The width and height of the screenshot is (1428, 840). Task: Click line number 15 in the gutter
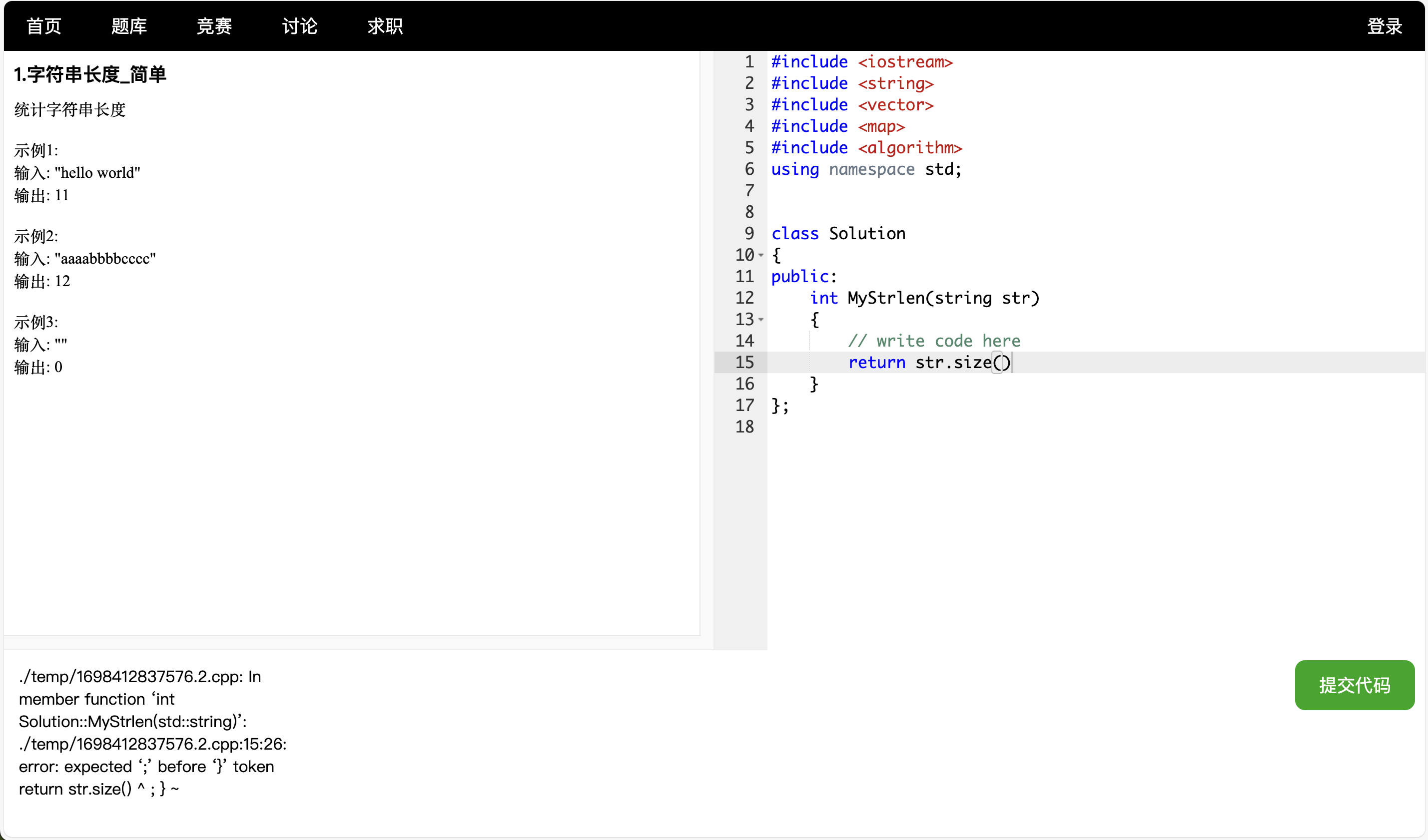click(744, 363)
